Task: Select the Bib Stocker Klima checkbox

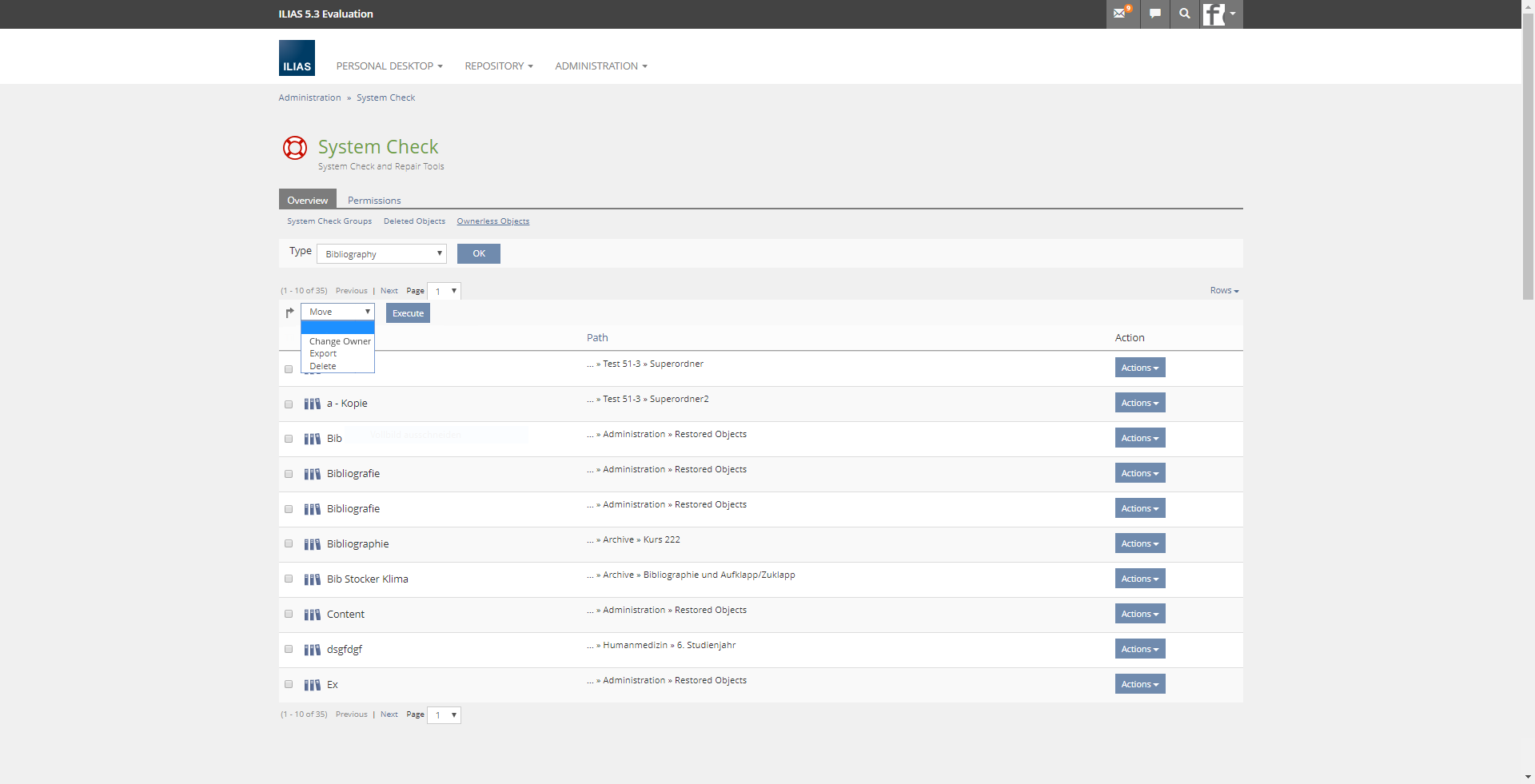Action: 289,579
